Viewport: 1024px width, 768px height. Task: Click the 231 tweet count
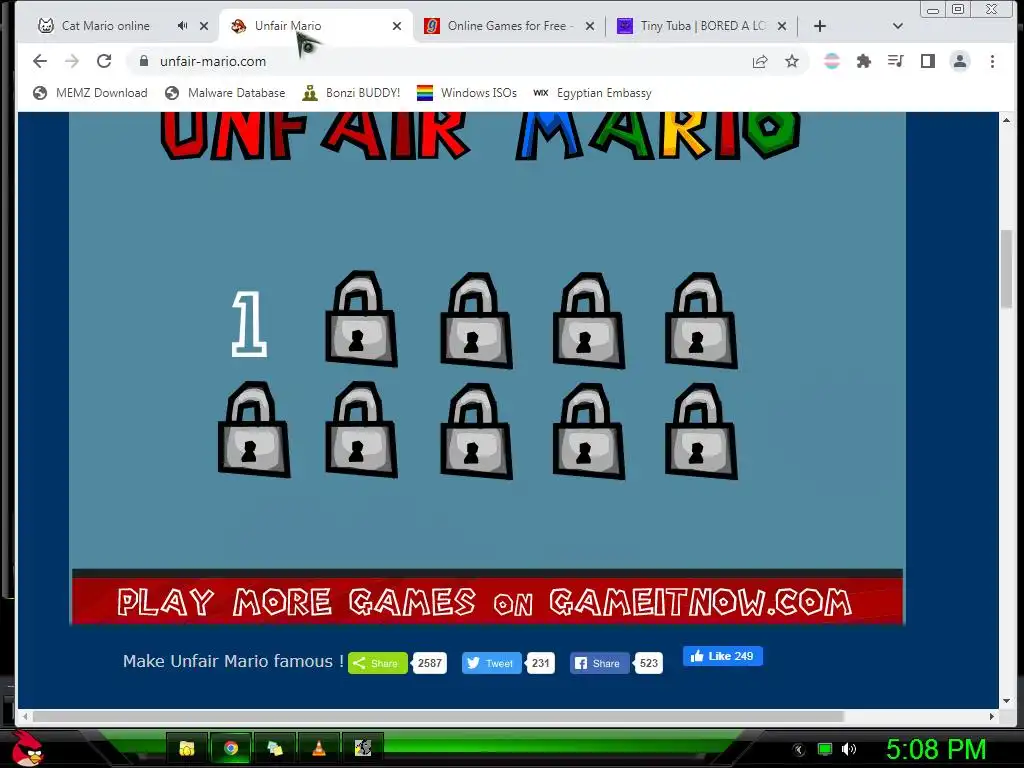click(541, 663)
